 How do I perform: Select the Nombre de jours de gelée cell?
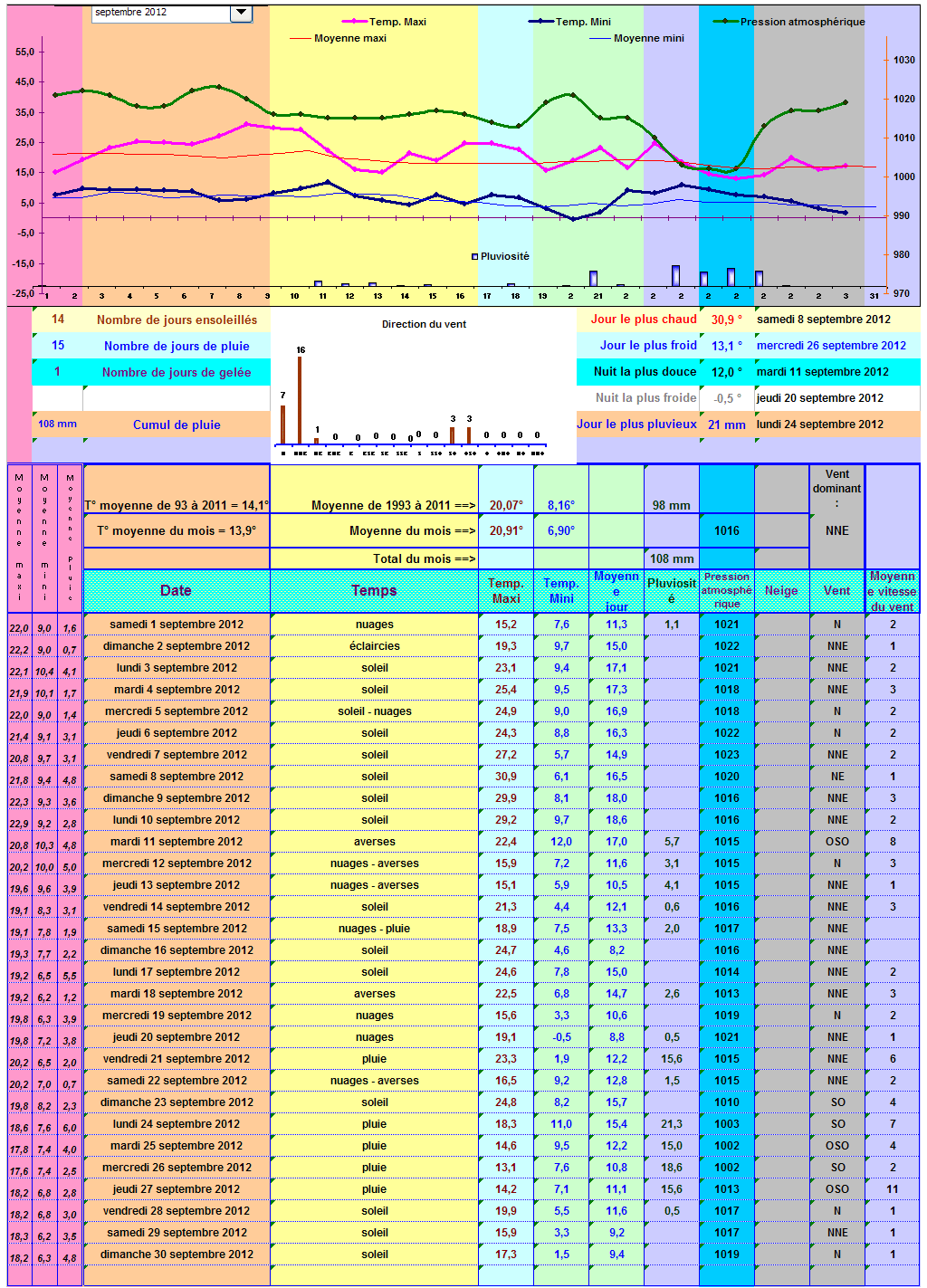click(x=177, y=372)
